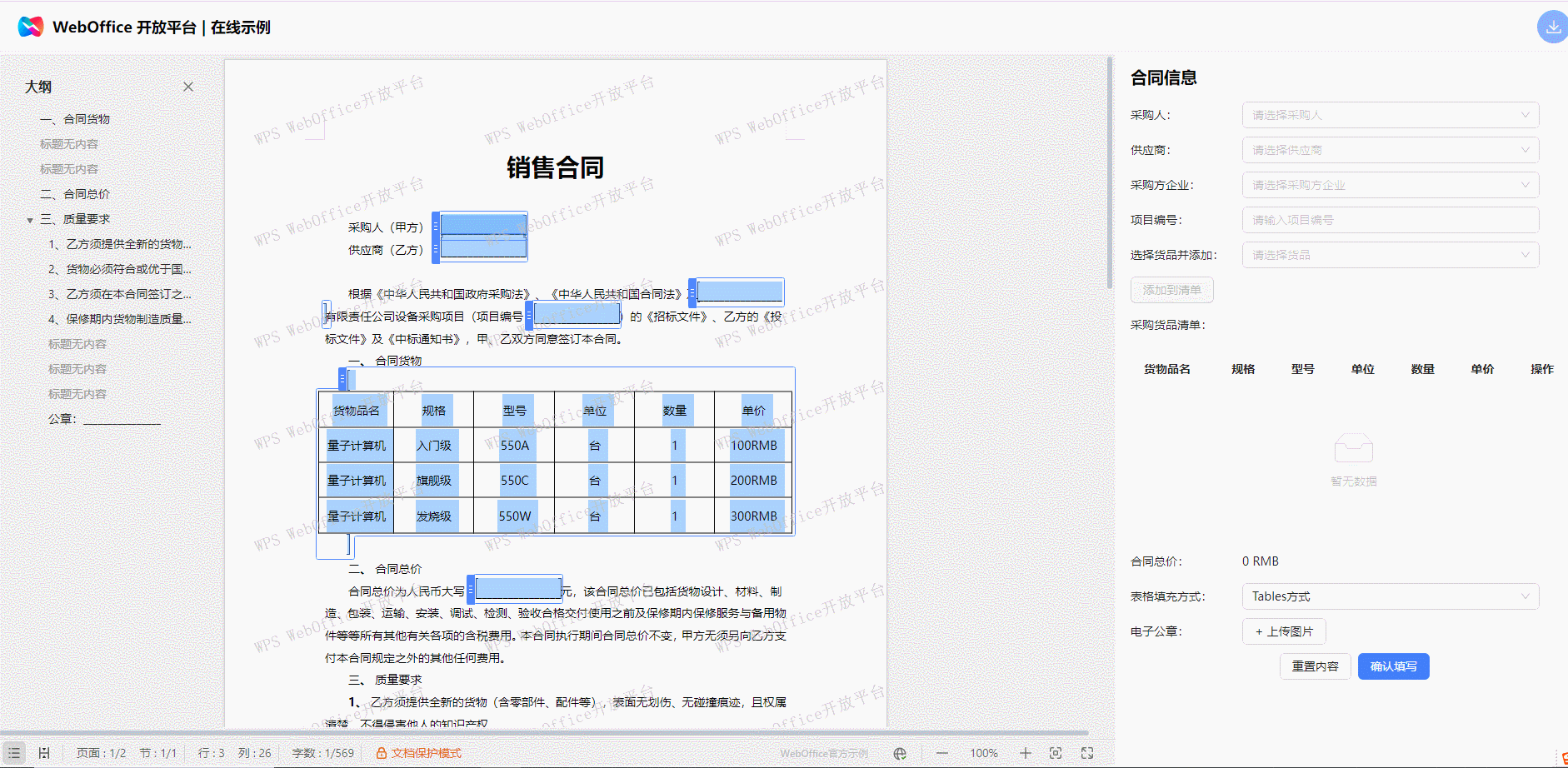The image size is (1568, 768).
Task: Click the 字数: 1/569 word count
Action: tap(323, 753)
